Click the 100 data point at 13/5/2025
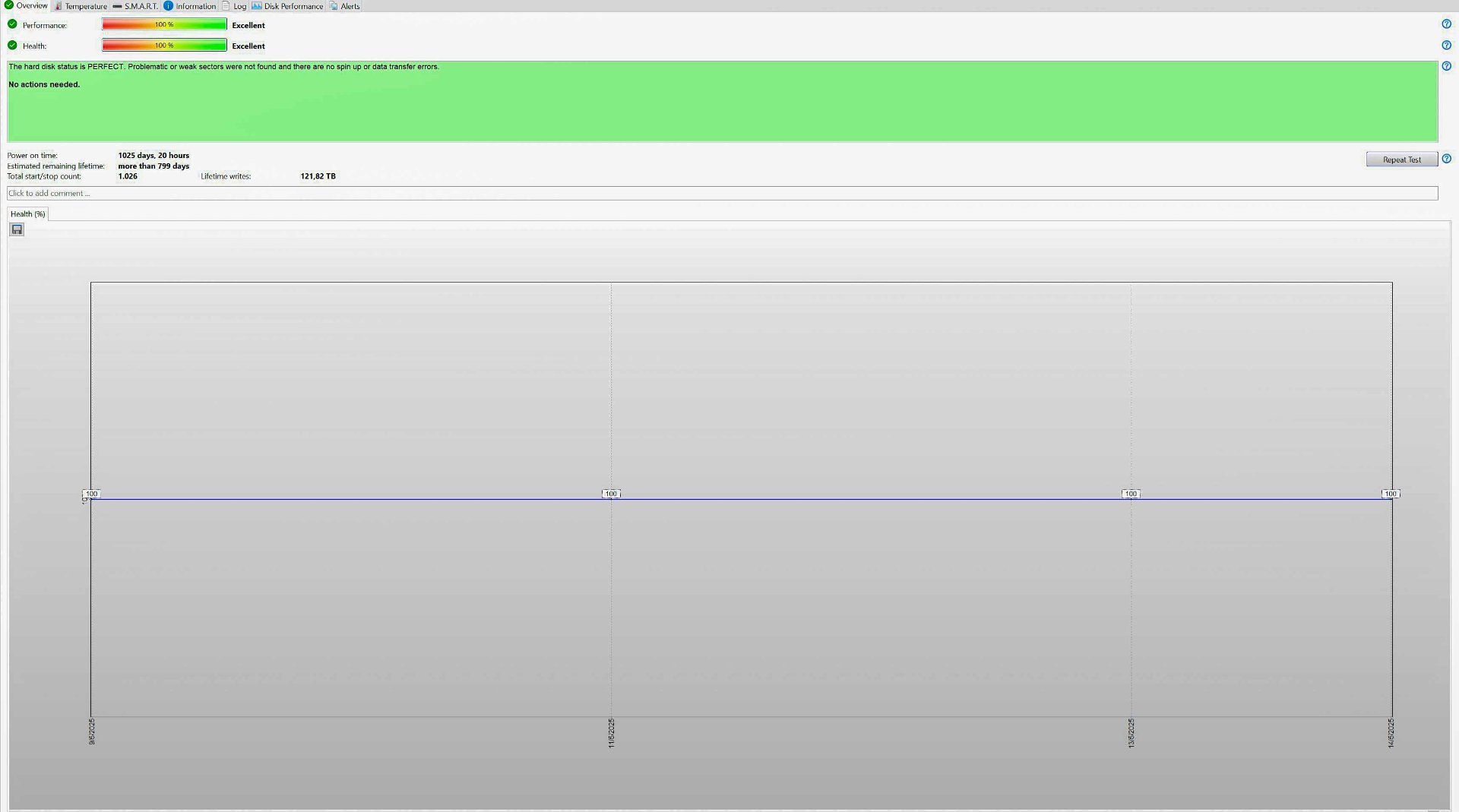The width and height of the screenshot is (1459, 812). pyautogui.click(x=1131, y=494)
